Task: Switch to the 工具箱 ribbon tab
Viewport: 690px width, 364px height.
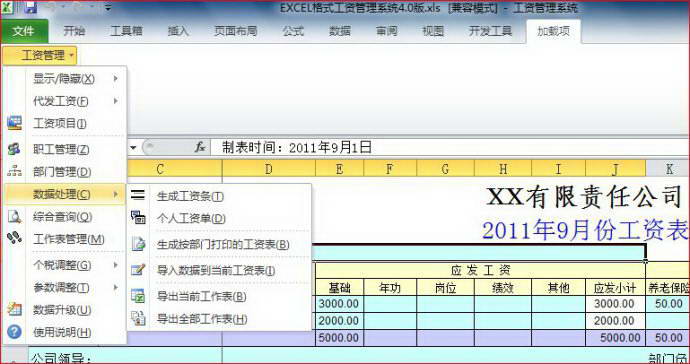Action: point(126,31)
